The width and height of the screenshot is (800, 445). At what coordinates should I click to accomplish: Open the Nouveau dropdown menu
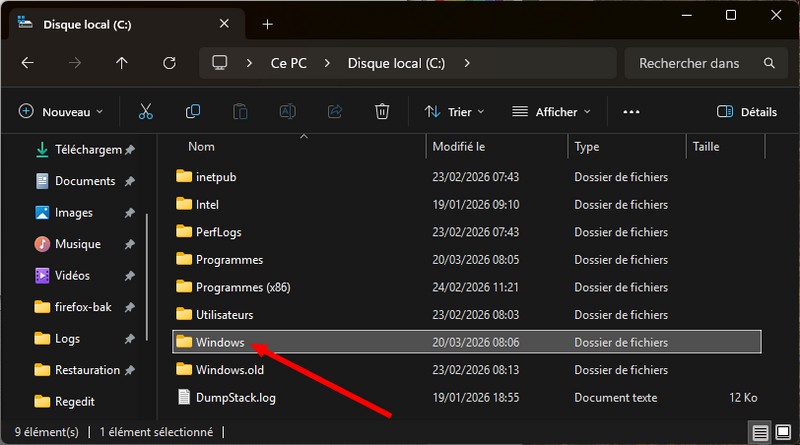pyautogui.click(x=61, y=112)
